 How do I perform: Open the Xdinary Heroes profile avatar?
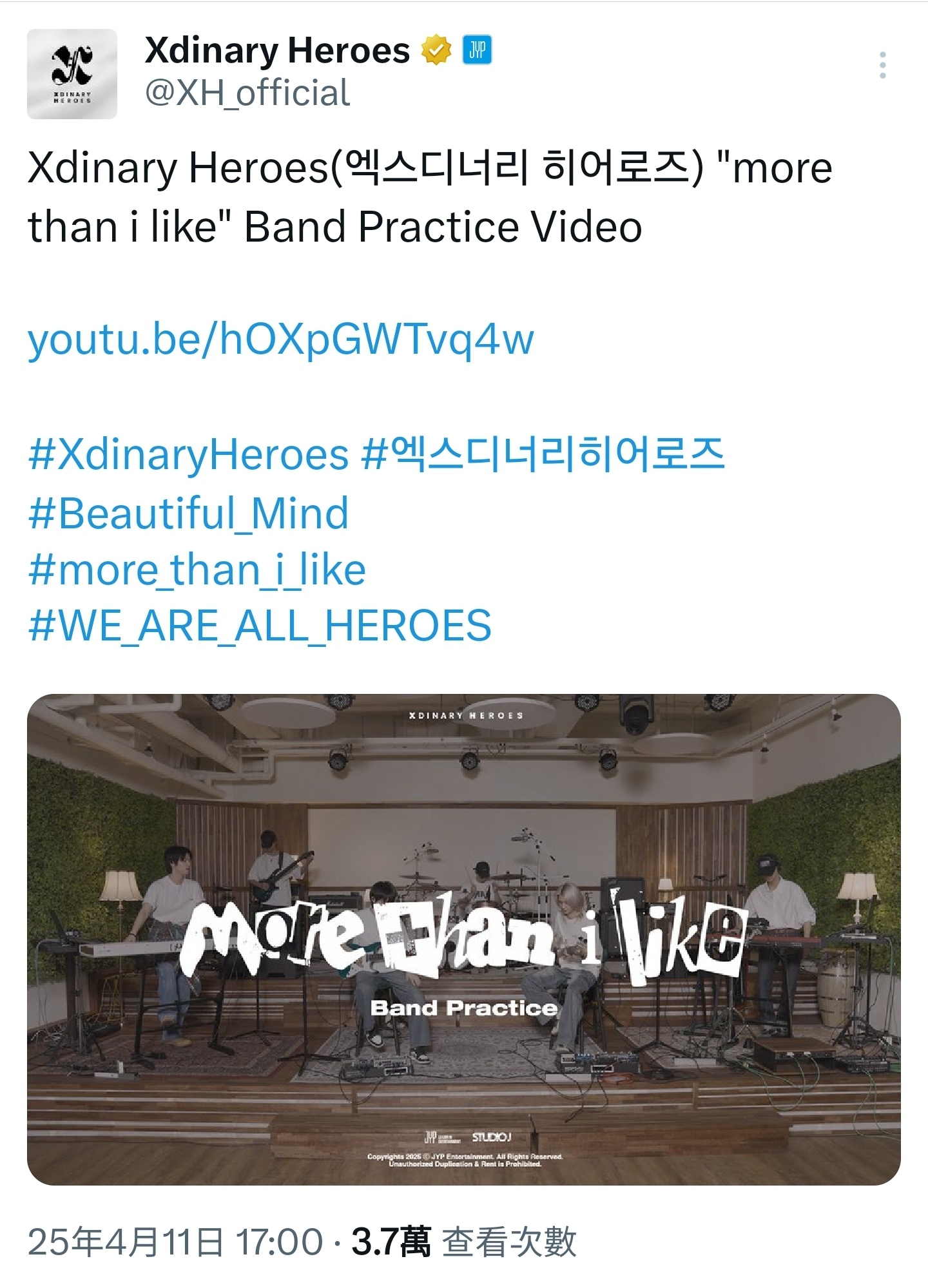[72, 74]
